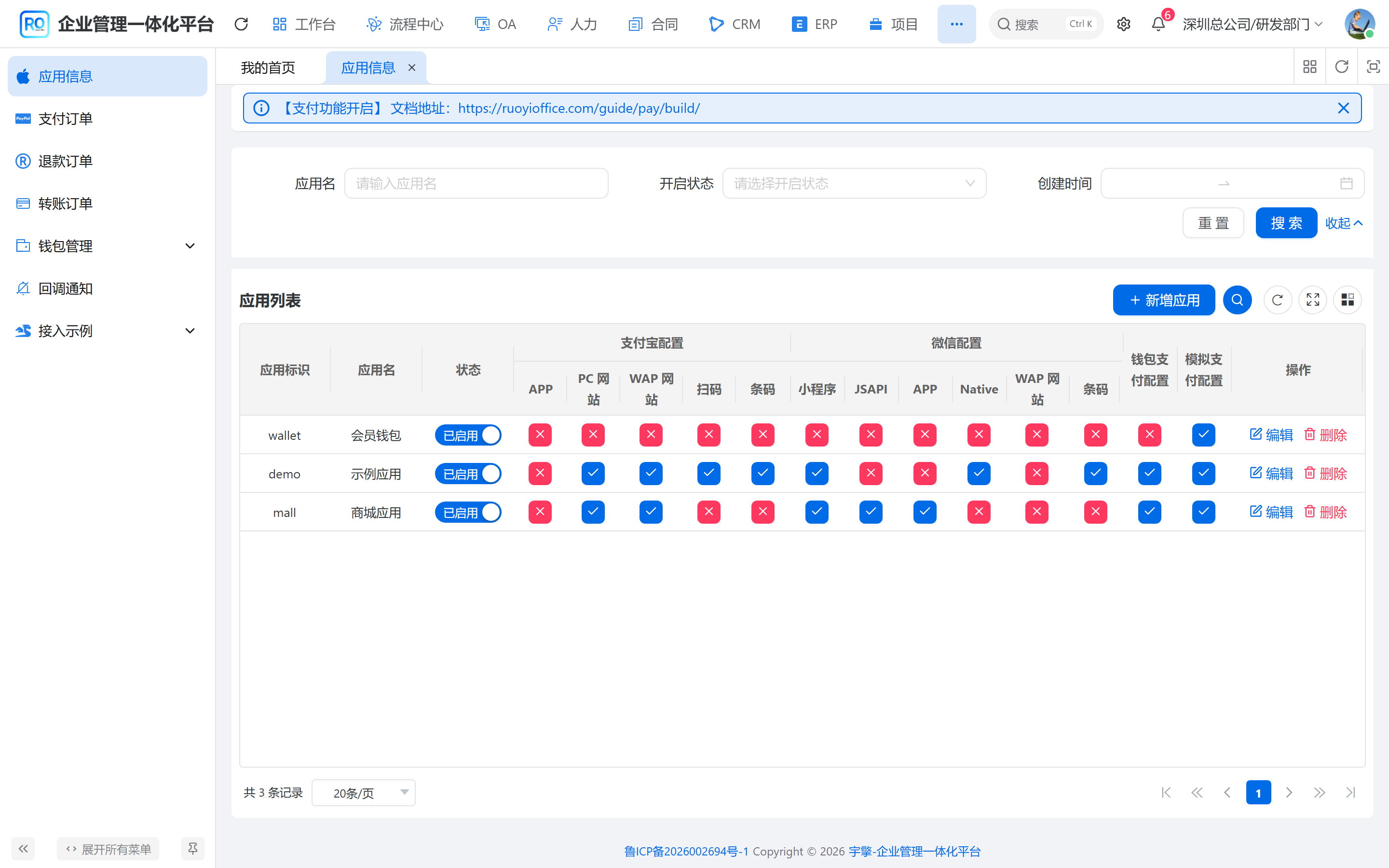
Task: Collapse the sidebar with double-arrow icon
Action: (x=23, y=849)
